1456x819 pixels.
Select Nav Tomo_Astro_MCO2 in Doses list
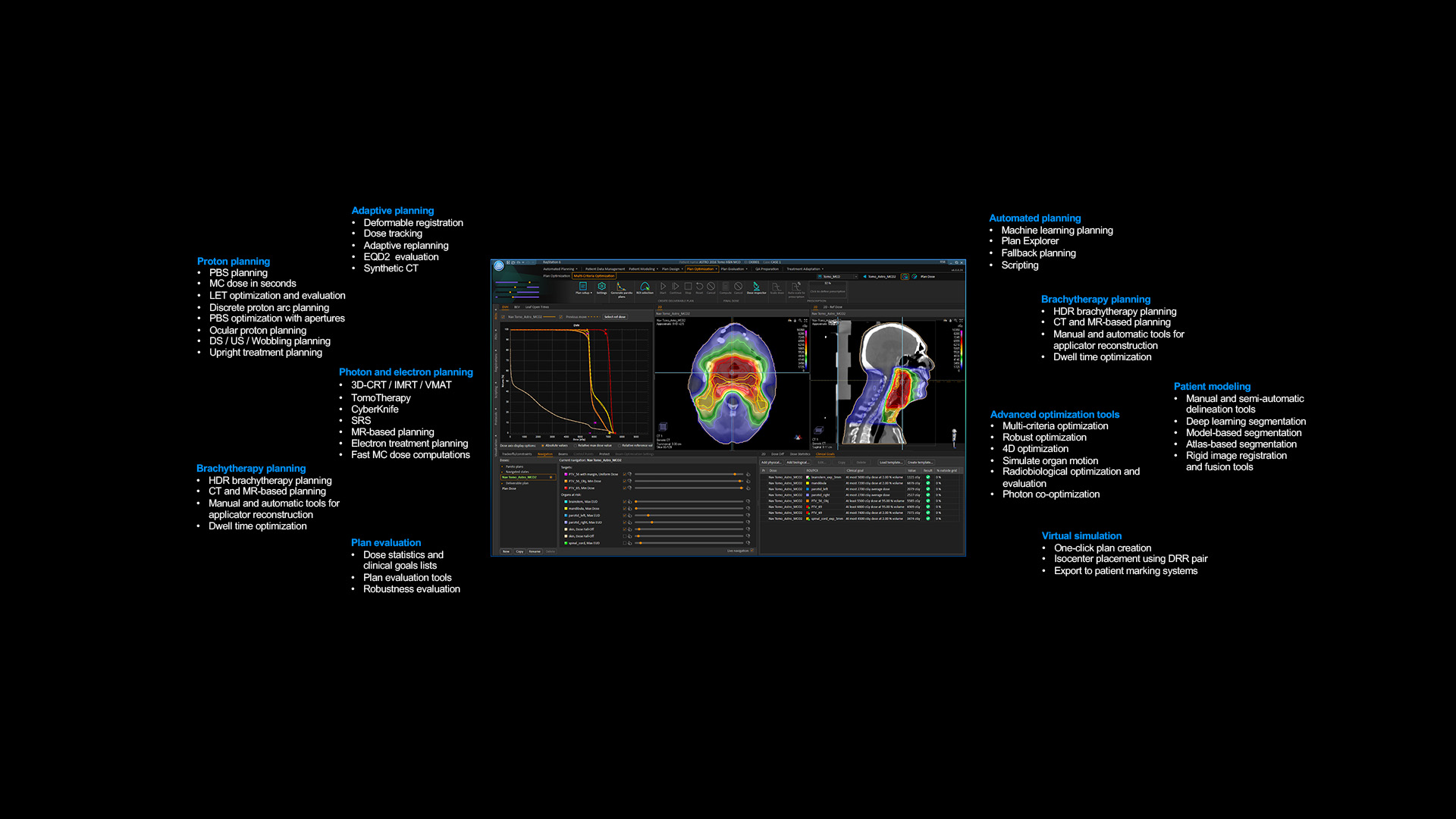(x=519, y=477)
